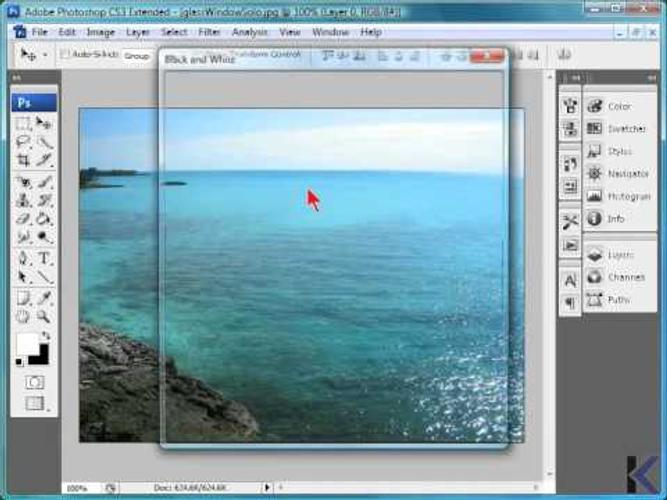Open the View menu
The height and width of the screenshot is (500, 667).
[290, 32]
